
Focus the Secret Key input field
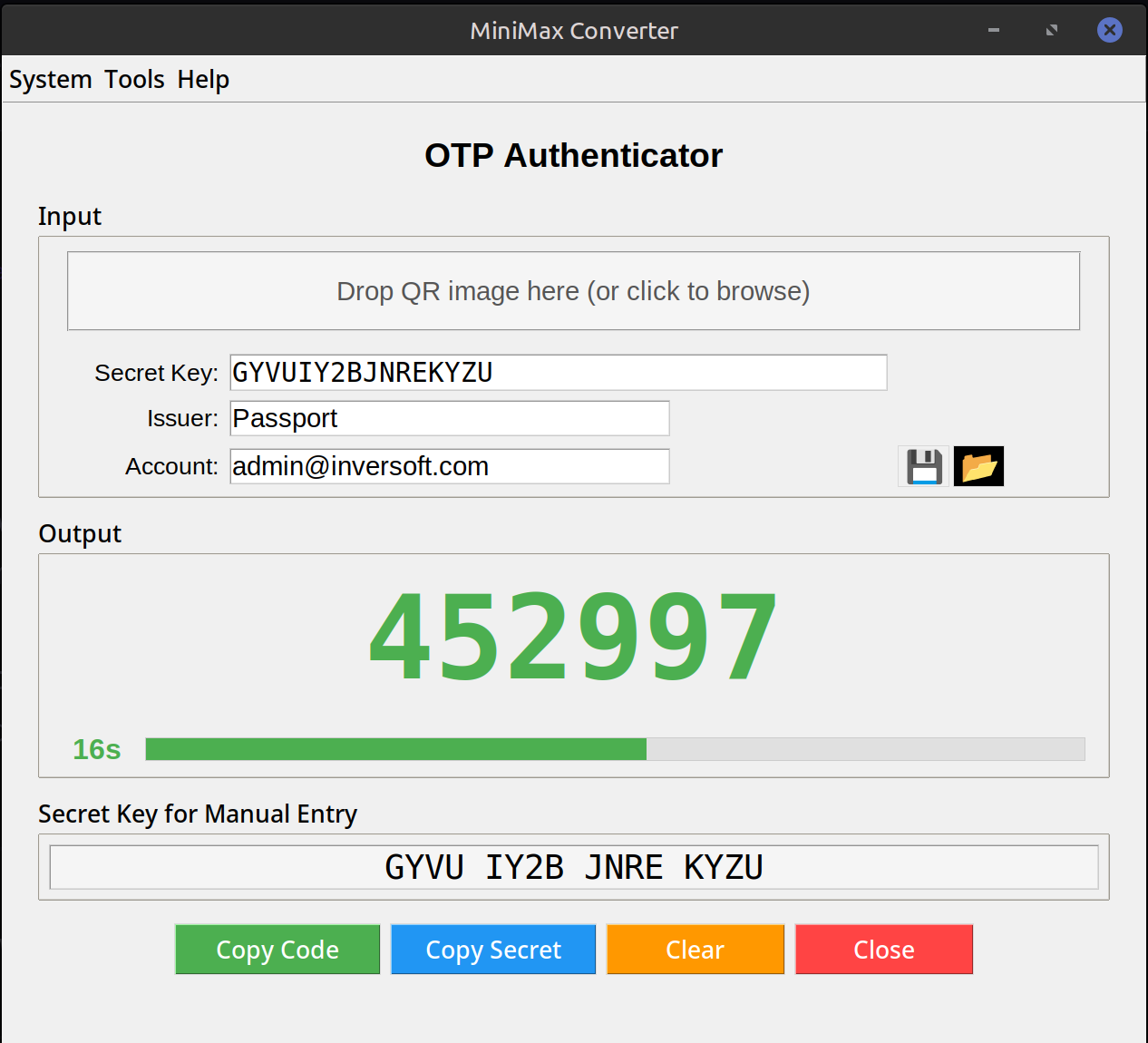pos(559,373)
